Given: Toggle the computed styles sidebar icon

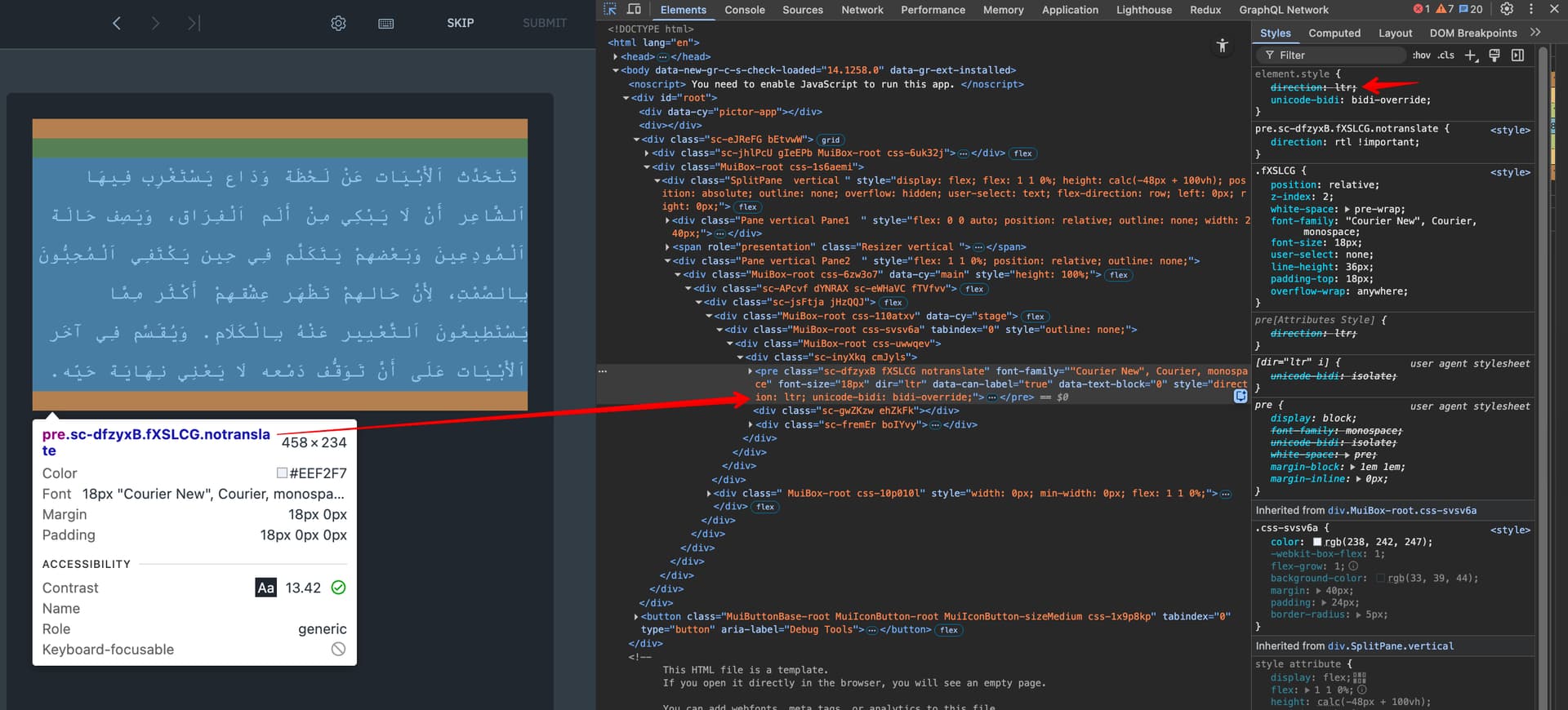Looking at the screenshot, I should 1517,55.
